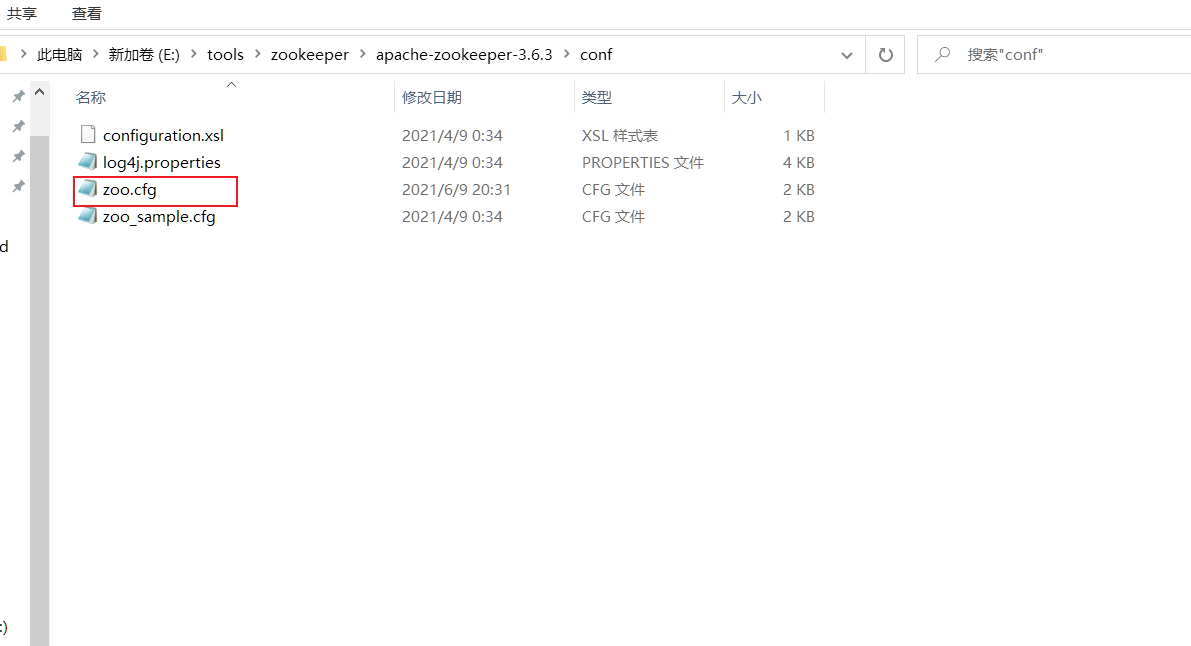Click PROPERTIES 文件 type cell

(643, 163)
